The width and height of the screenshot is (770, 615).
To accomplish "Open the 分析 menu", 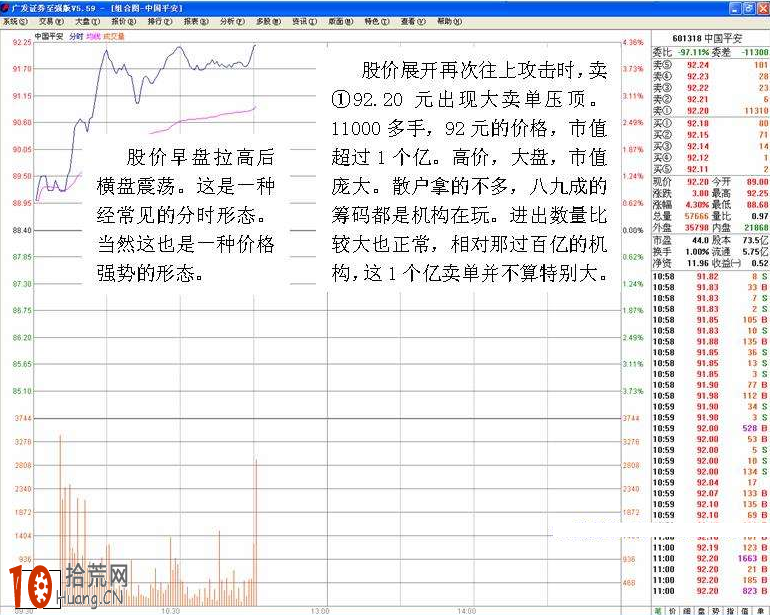I will pos(232,22).
